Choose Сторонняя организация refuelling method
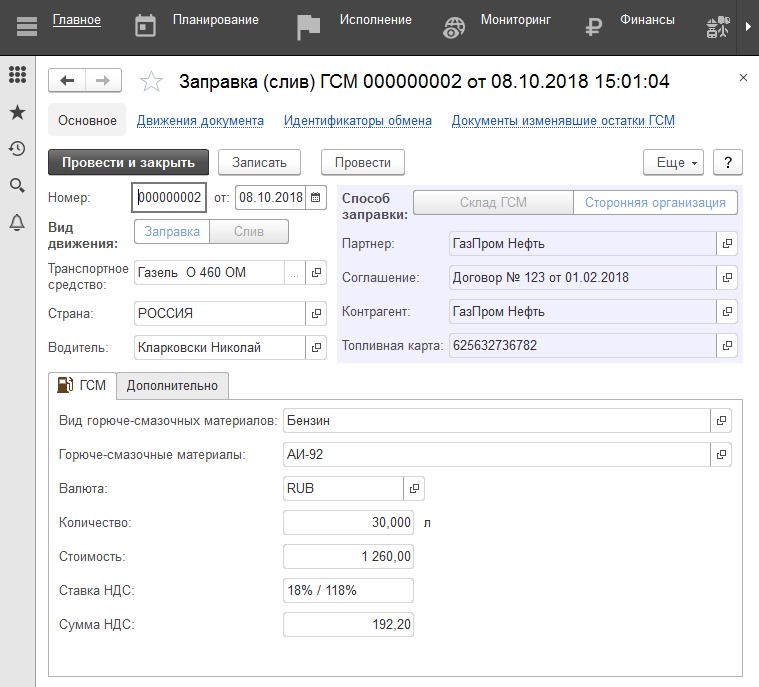Image resolution: width=759 pixels, height=687 pixels. [655, 202]
